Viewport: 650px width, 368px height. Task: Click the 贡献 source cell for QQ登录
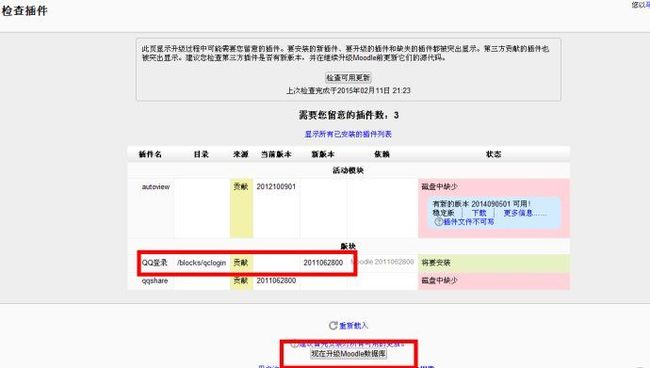tap(241, 263)
